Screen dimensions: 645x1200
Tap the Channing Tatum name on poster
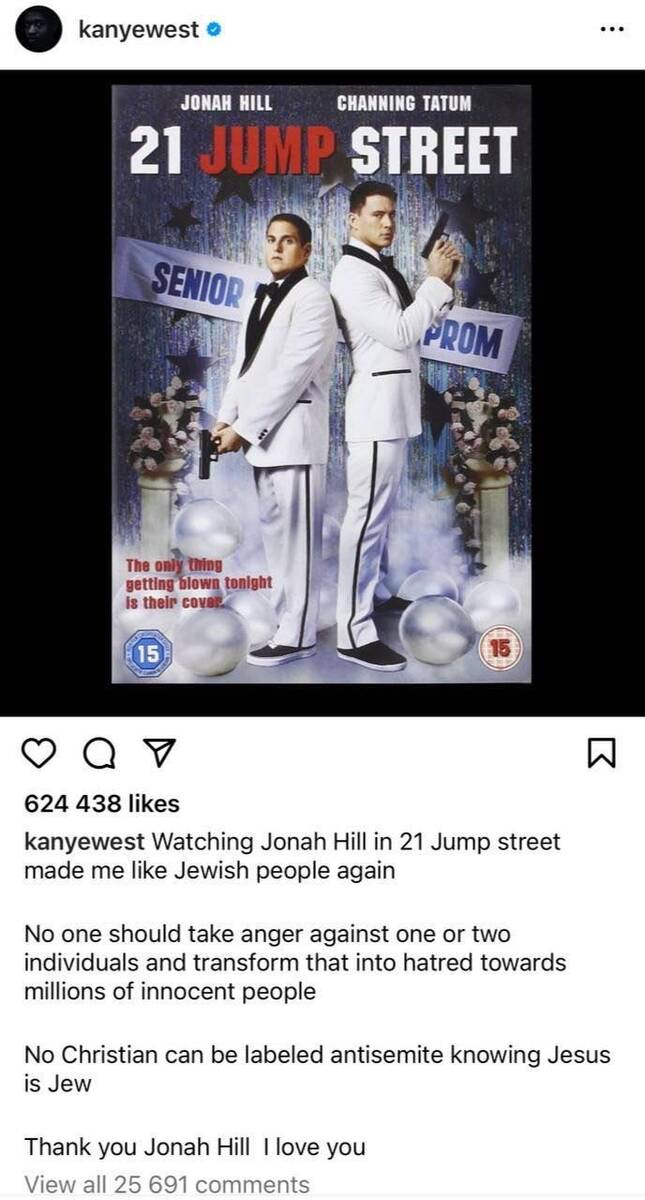tap(404, 103)
